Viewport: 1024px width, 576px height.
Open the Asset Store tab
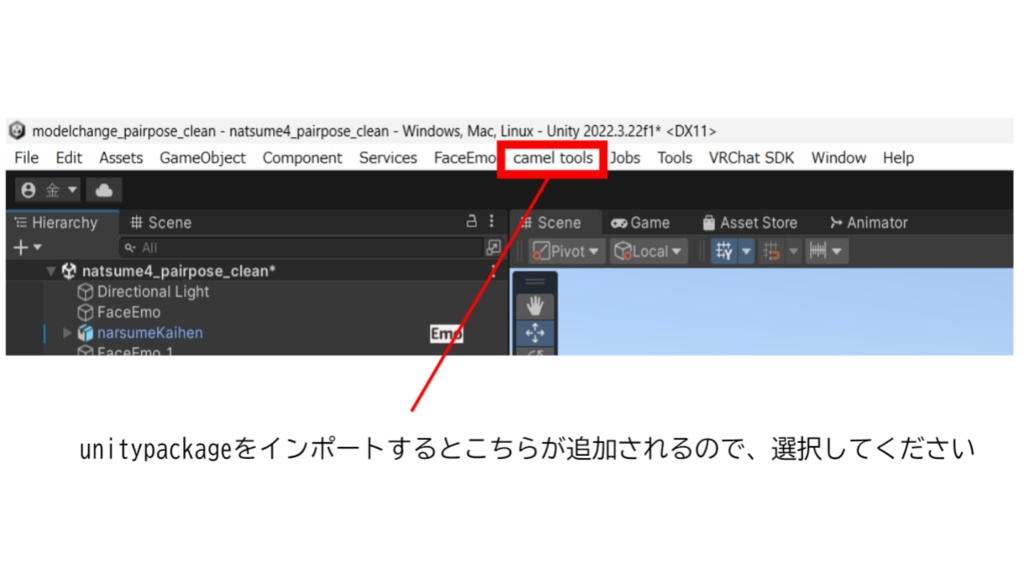tap(750, 223)
